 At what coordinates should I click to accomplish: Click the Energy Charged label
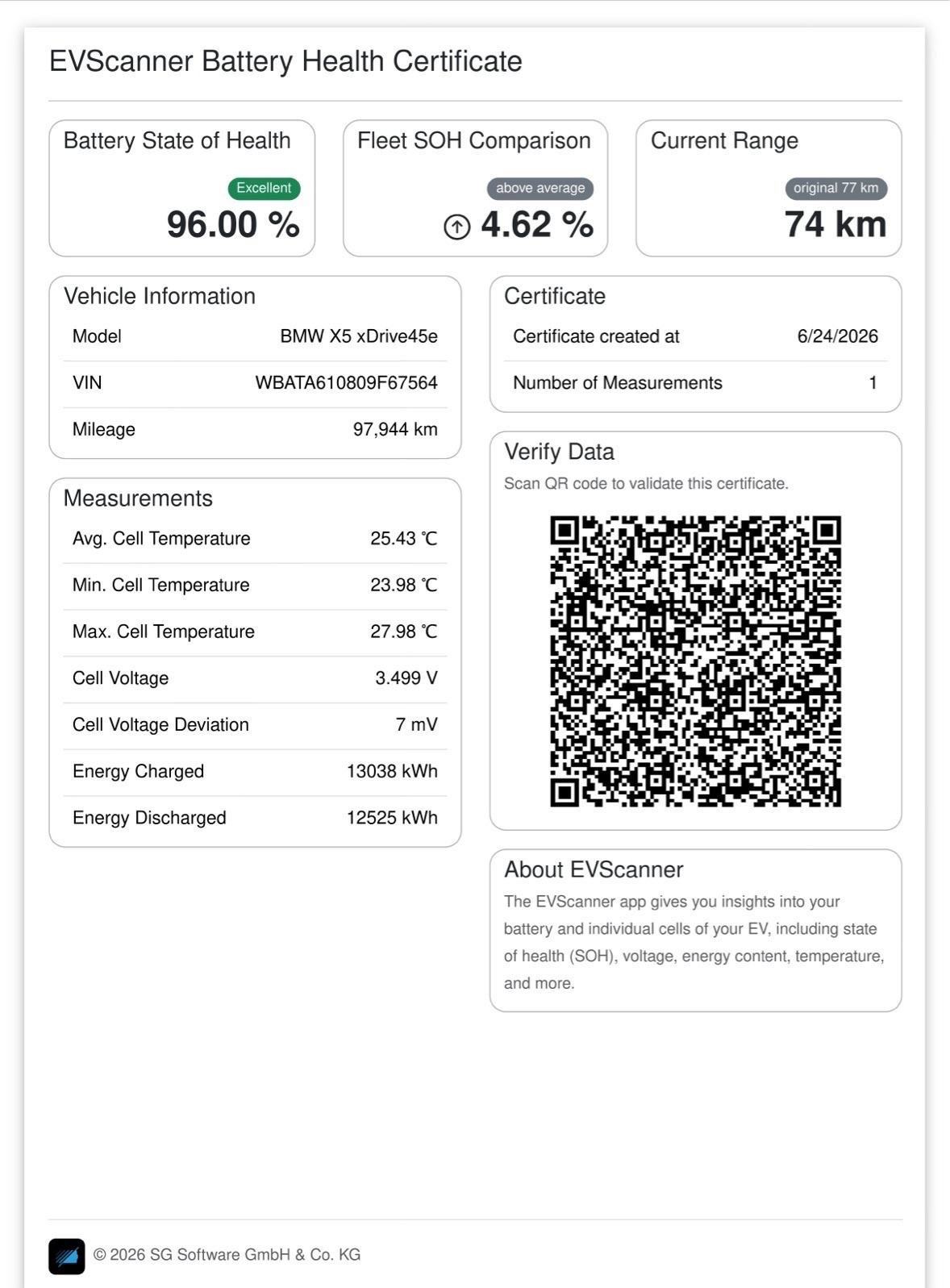pos(139,771)
